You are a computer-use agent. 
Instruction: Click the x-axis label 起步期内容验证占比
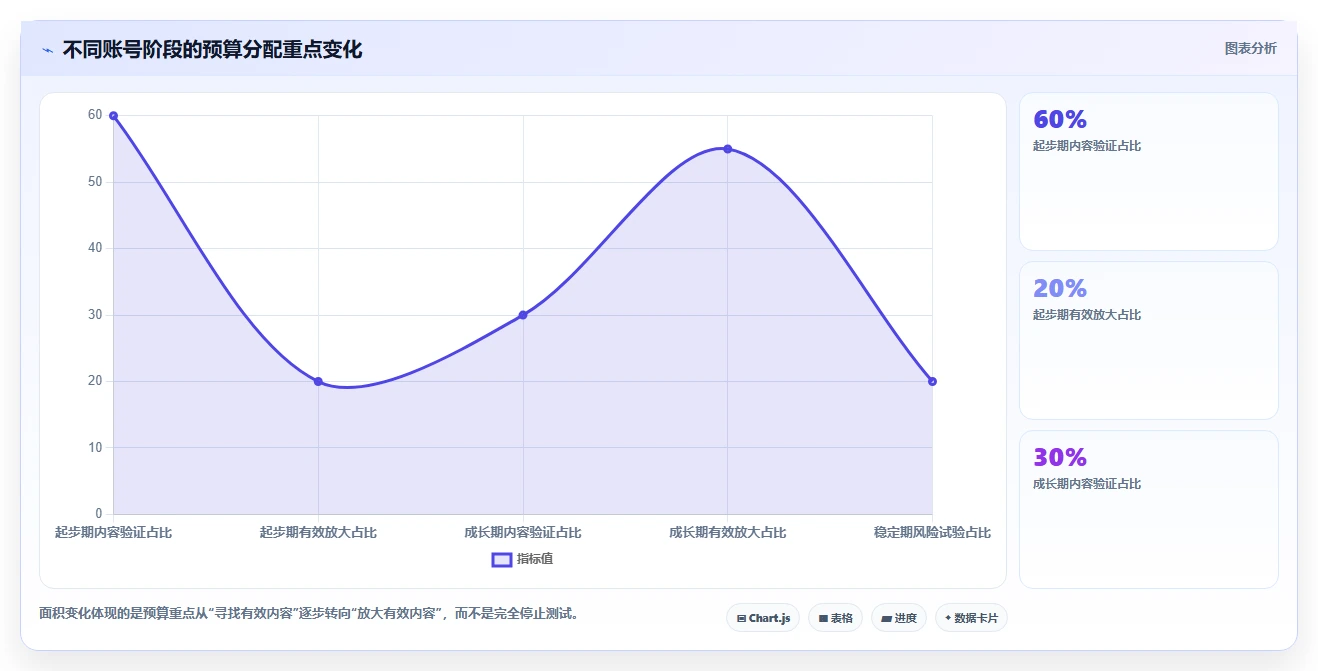coord(113,532)
